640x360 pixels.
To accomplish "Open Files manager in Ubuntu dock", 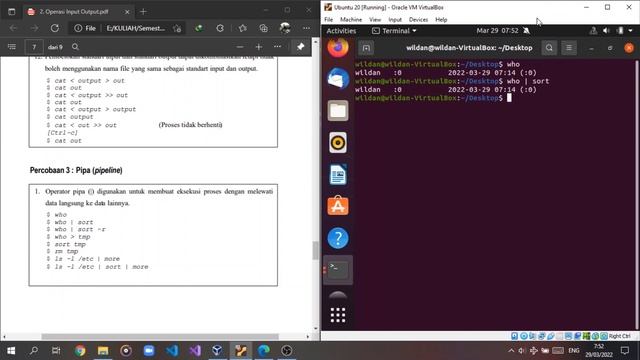I will click(x=338, y=110).
